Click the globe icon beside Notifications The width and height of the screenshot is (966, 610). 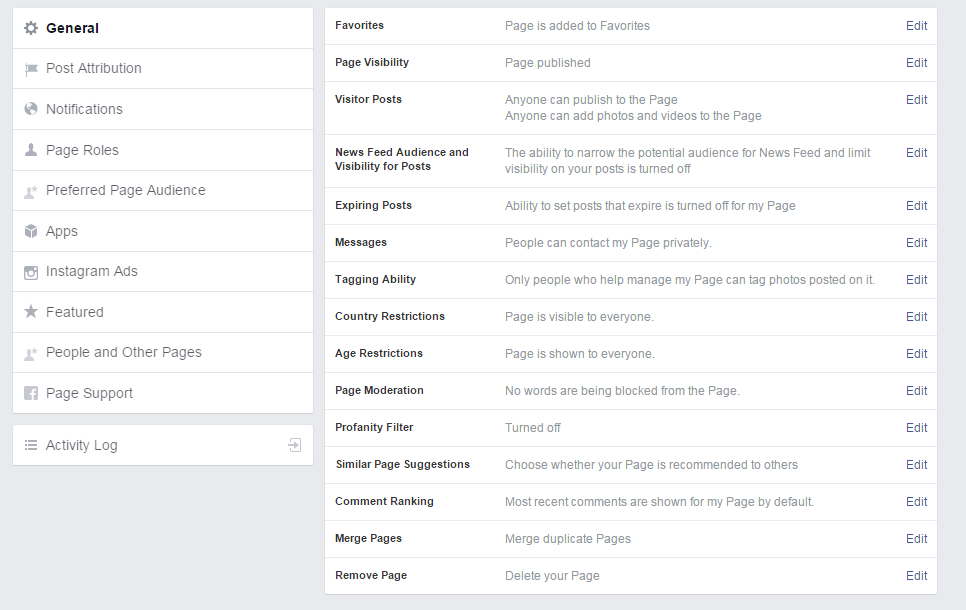31,109
